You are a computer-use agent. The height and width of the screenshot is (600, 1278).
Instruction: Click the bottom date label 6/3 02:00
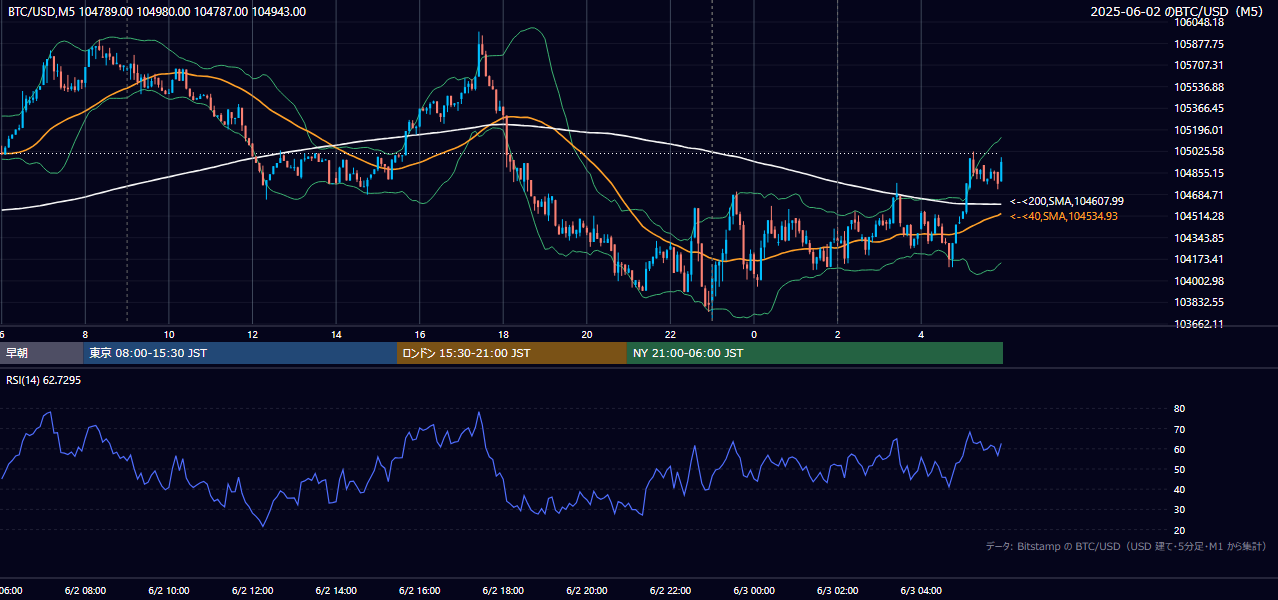coord(838,591)
